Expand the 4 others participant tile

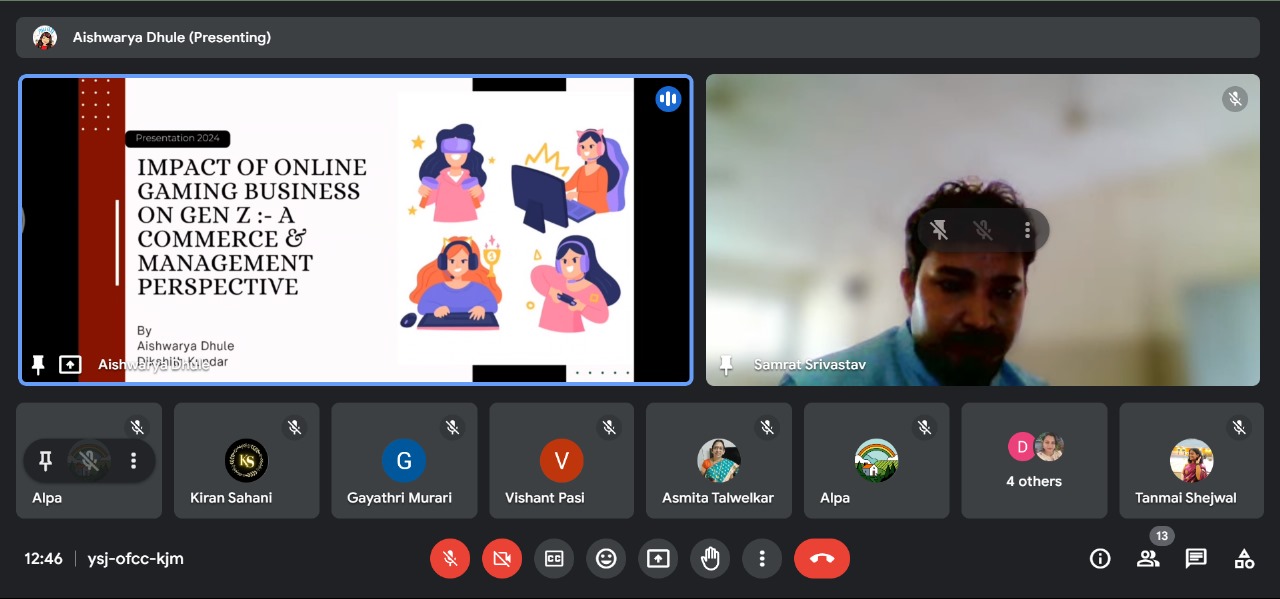pyautogui.click(x=1034, y=461)
